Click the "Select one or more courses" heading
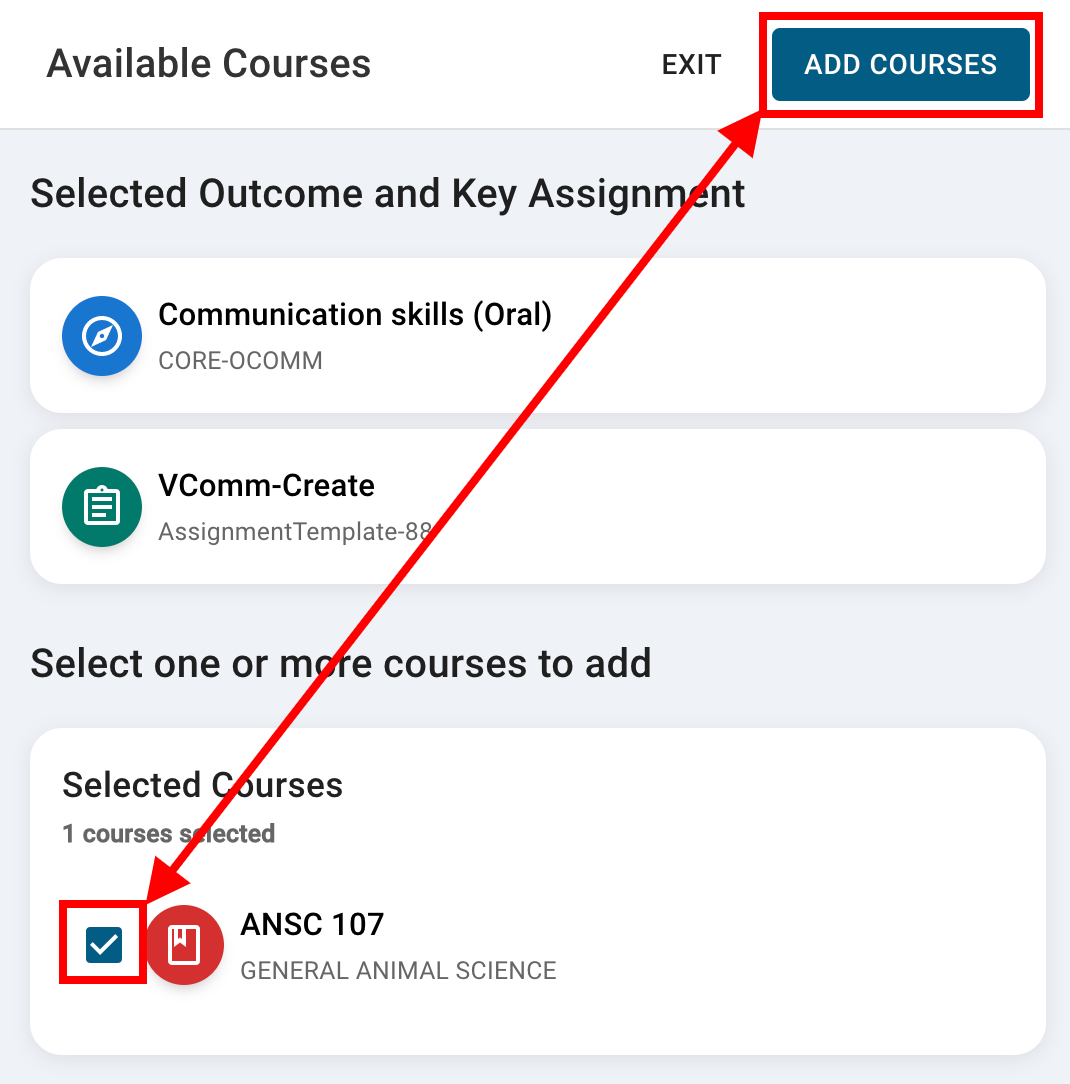The width and height of the screenshot is (1070, 1084). [x=341, y=663]
